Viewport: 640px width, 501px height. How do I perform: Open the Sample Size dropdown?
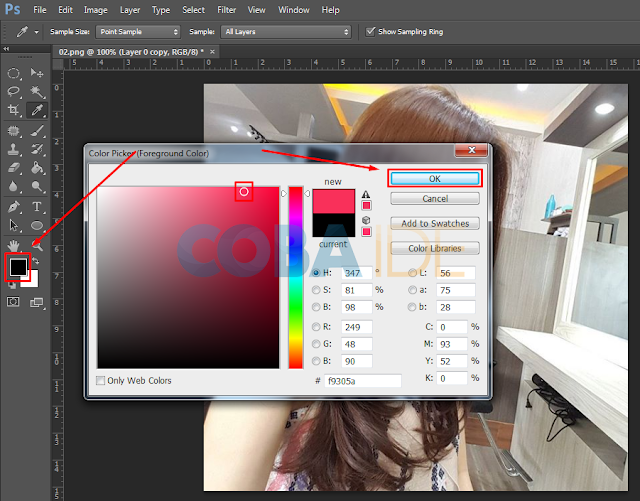click(x=138, y=32)
